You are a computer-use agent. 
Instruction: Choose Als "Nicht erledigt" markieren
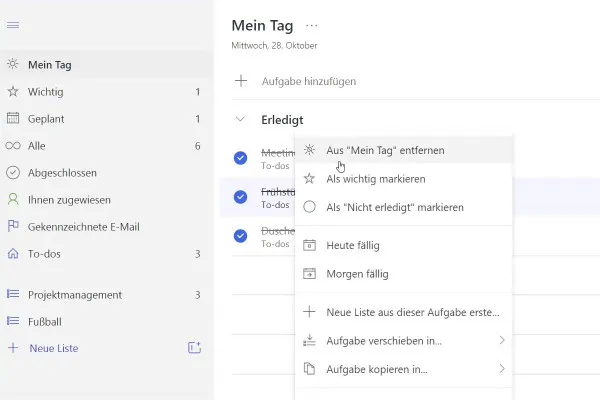(404, 207)
